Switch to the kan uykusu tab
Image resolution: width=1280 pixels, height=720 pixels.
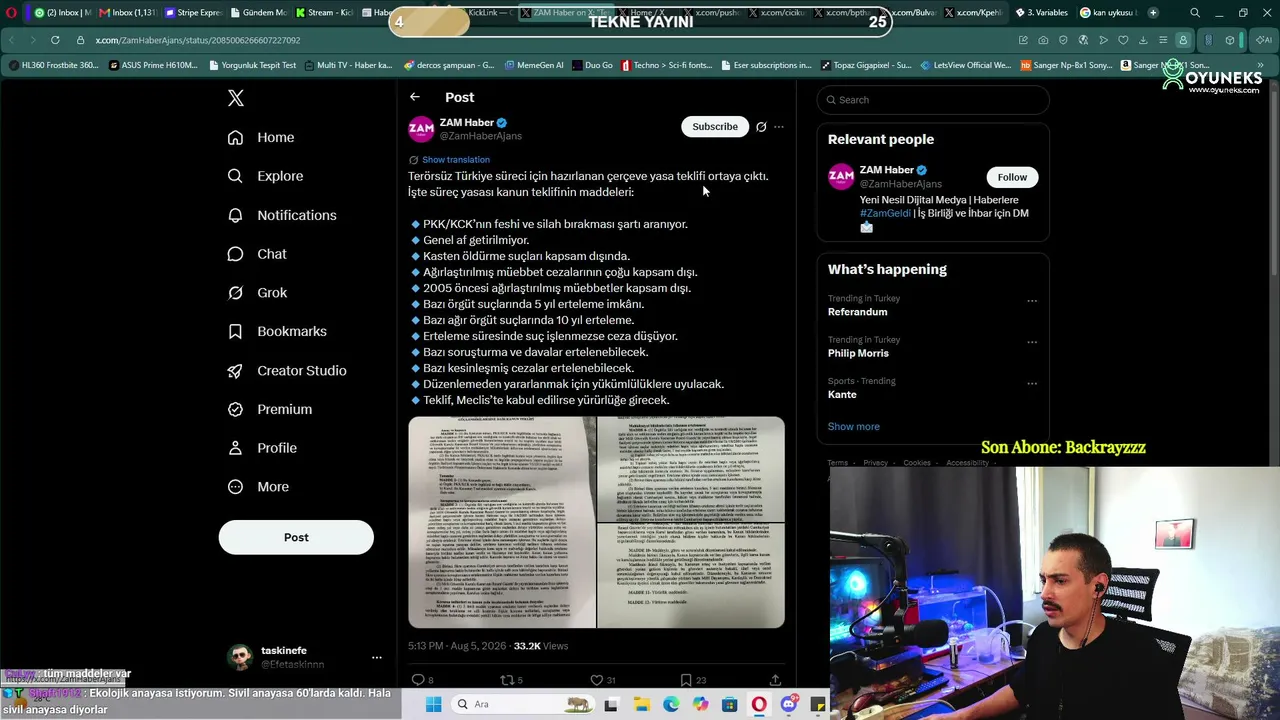point(1108,13)
